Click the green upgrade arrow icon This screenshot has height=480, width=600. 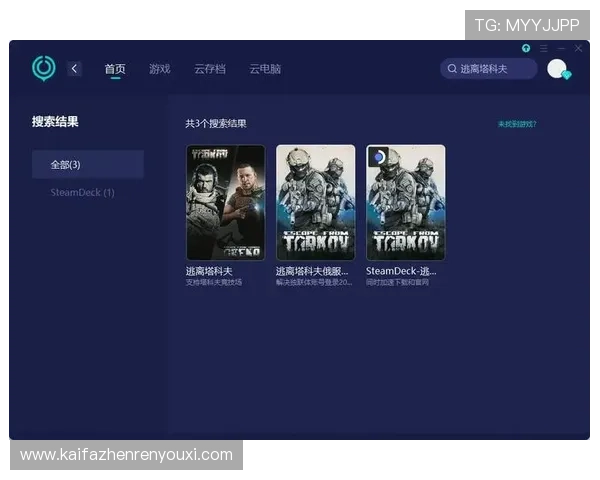526,48
